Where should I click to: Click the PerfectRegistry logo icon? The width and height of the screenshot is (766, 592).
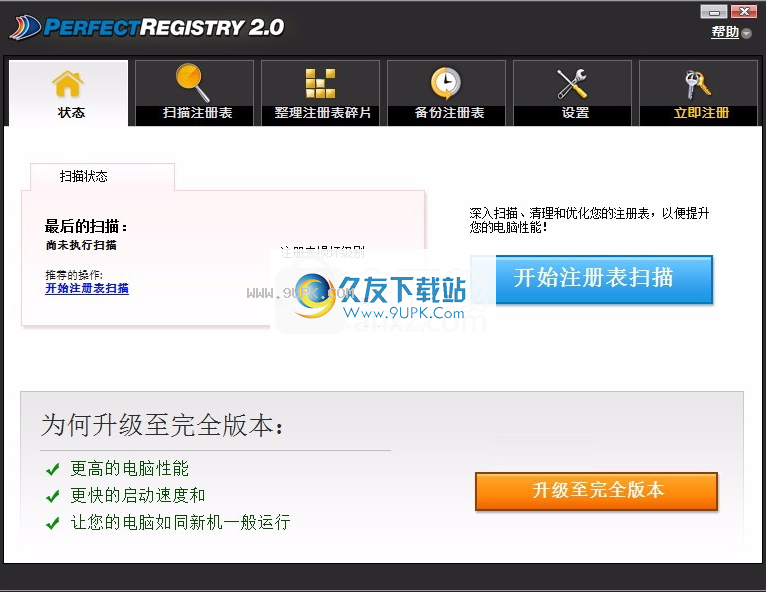[x=25, y=27]
